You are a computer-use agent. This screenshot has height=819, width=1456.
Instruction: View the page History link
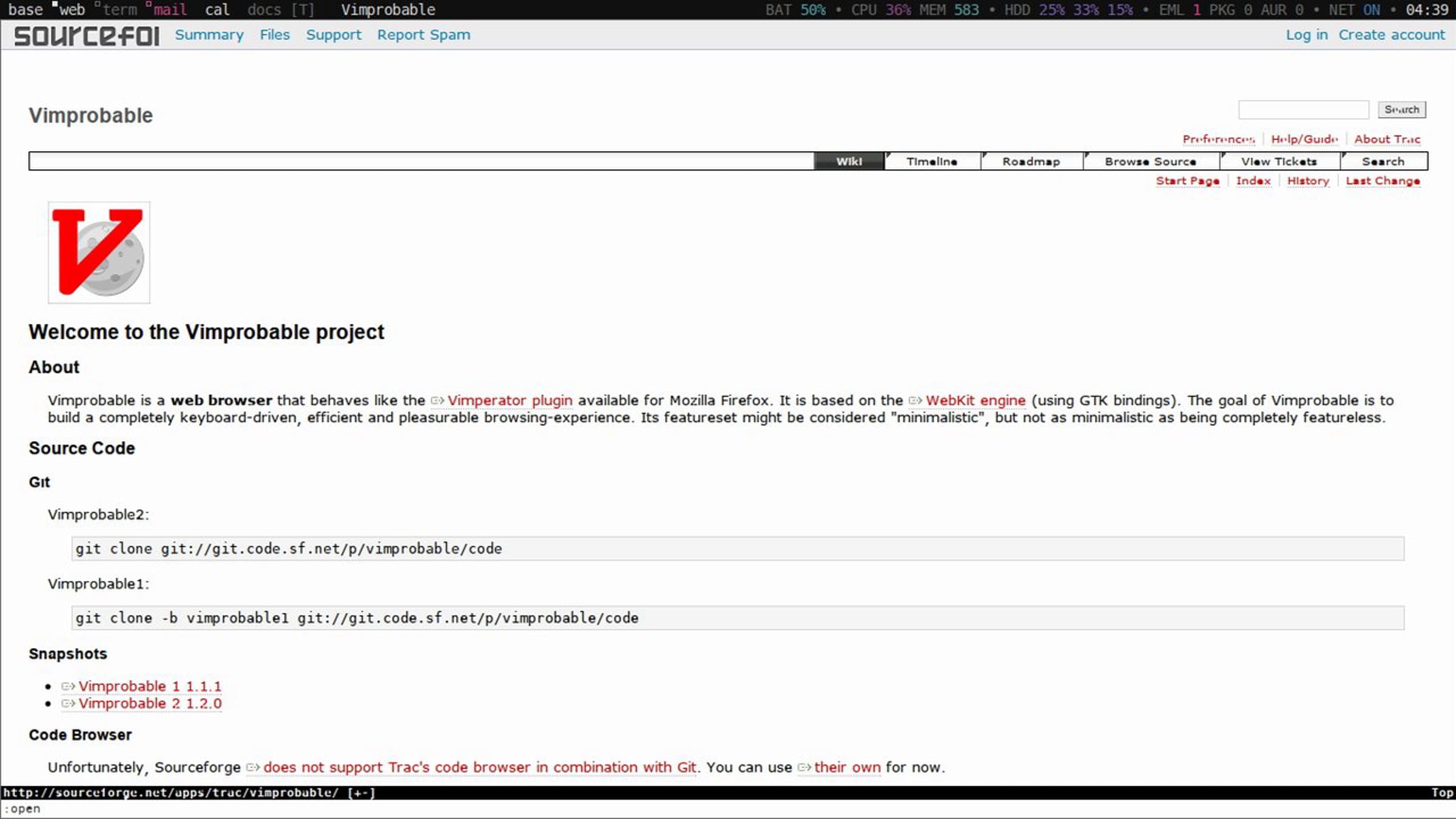pyautogui.click(x=1308, y=181)
